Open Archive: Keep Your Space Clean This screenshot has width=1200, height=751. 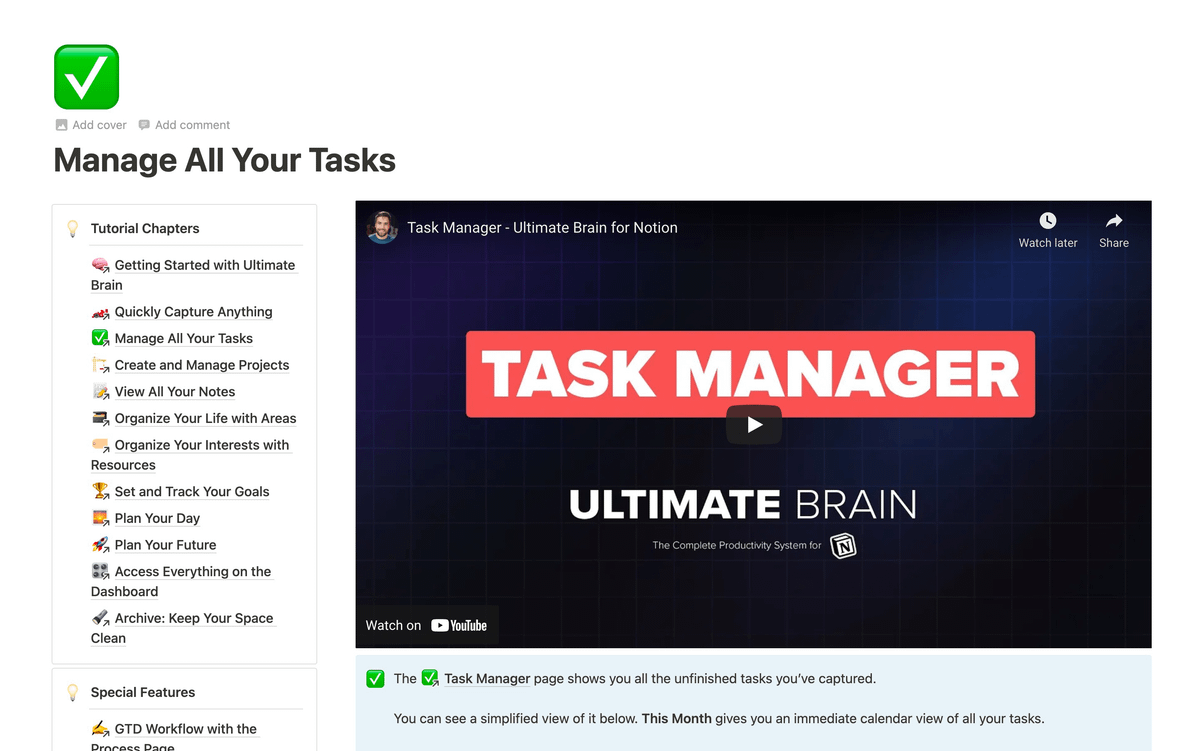pyautogui.click(x=193, y=618)
